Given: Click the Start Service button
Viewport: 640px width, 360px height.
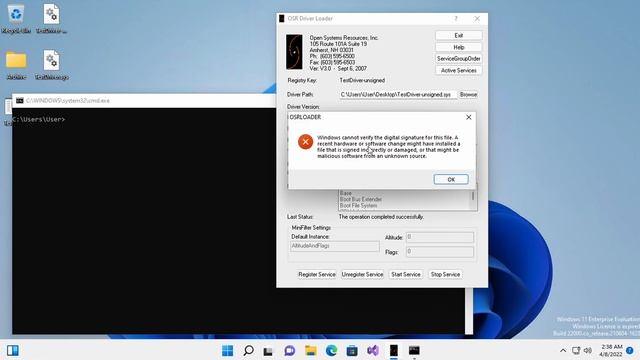Looking at the screenshot, I should [x=406, y=274].
